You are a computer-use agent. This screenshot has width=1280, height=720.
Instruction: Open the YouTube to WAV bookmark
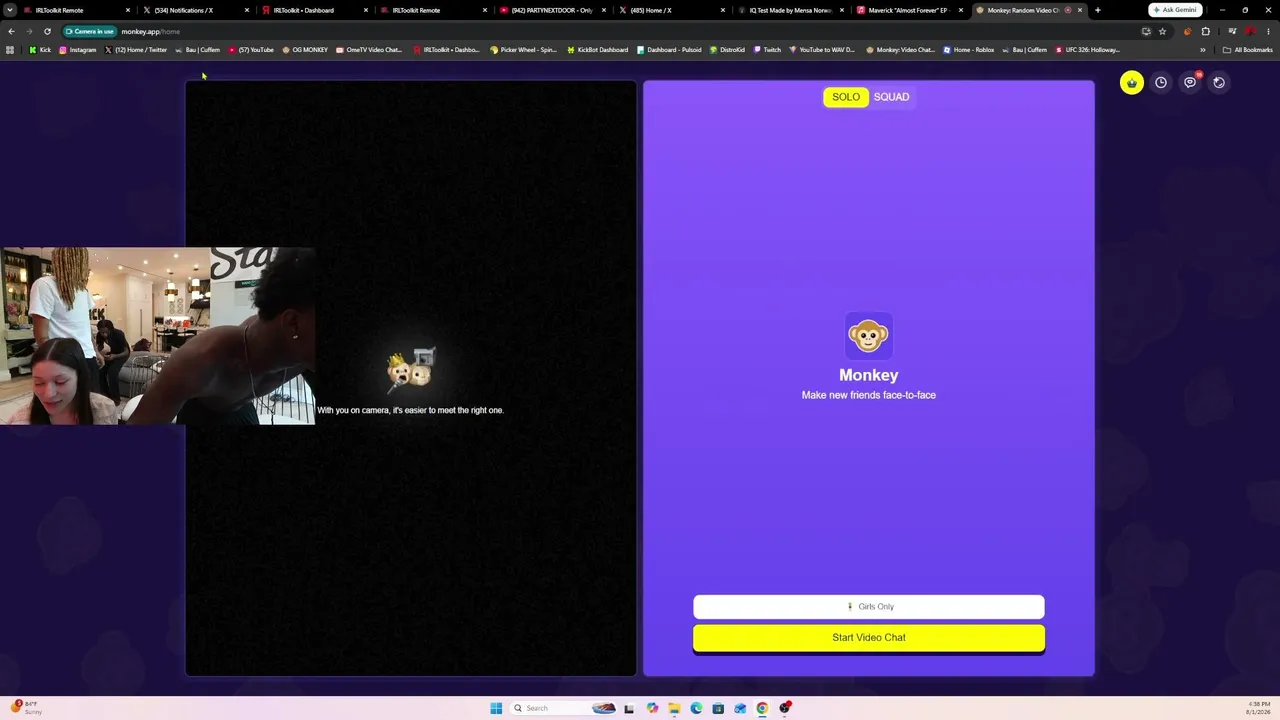(x=822, y=50)
